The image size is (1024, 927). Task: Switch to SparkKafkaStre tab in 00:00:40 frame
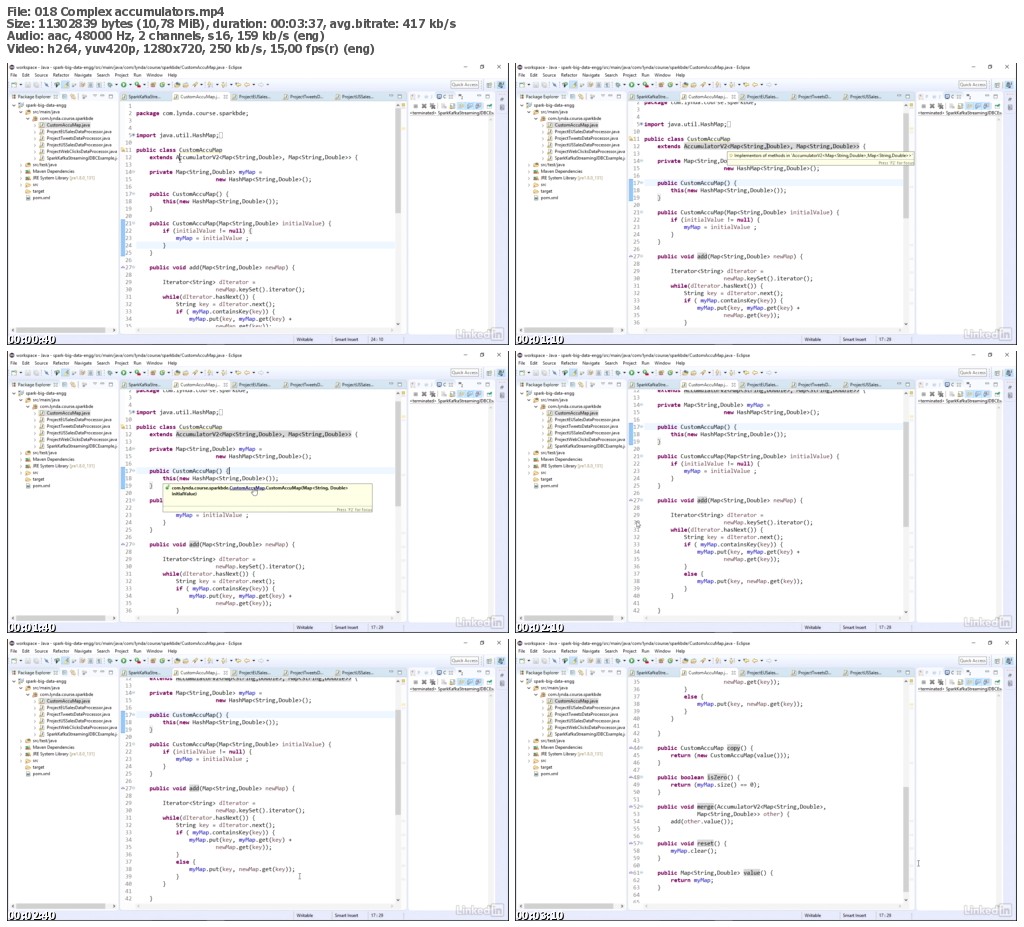[144, 97]
